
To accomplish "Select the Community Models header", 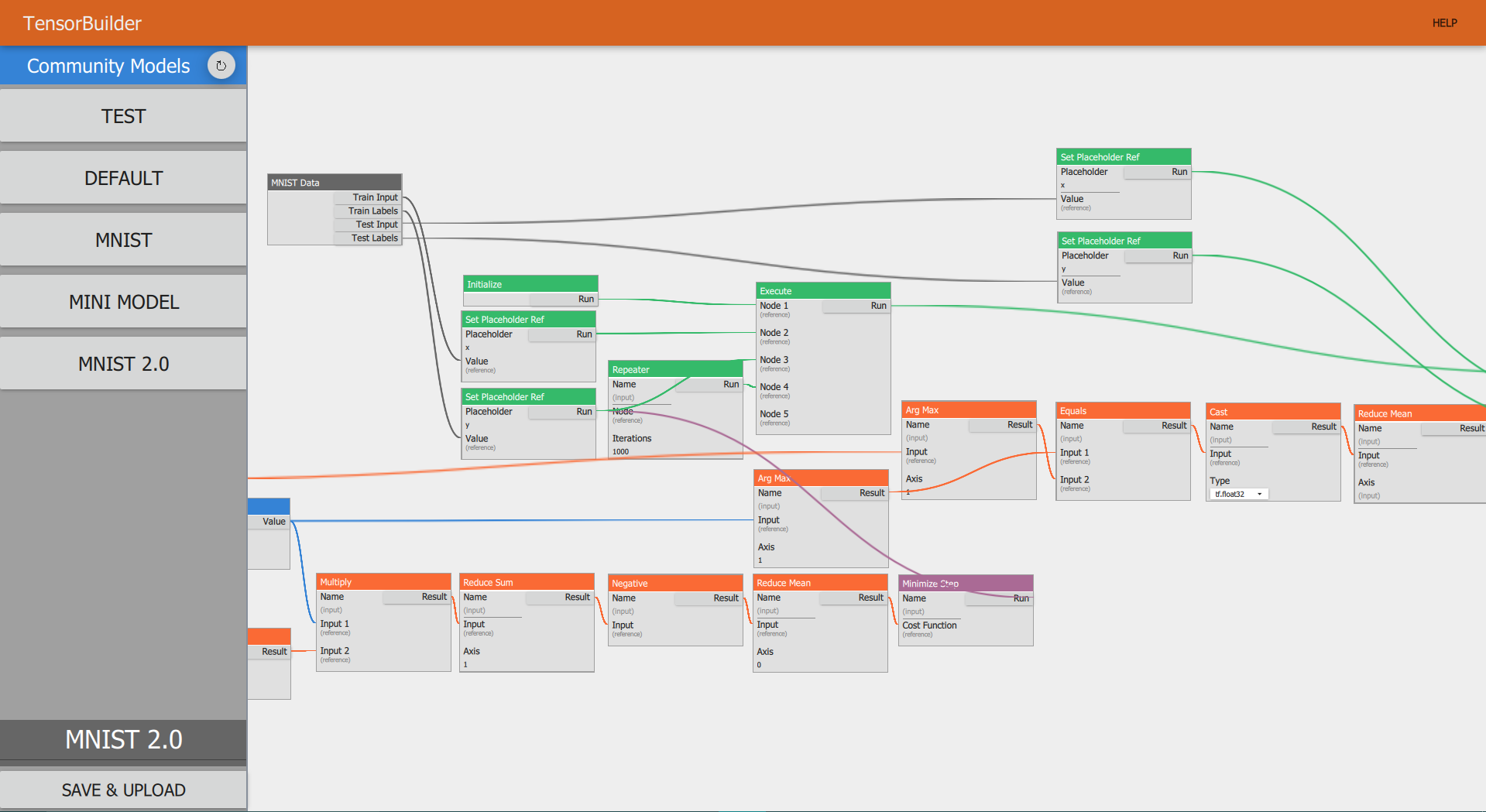I will pyautogui.click(x=108, y=66).
